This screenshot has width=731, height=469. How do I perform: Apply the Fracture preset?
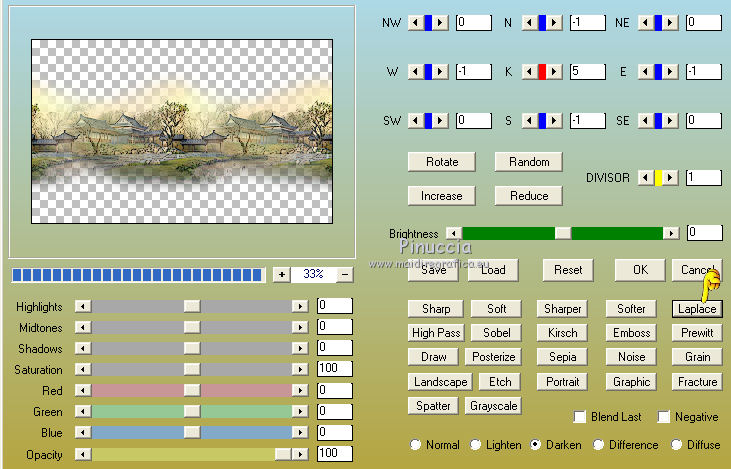(697, 382)
